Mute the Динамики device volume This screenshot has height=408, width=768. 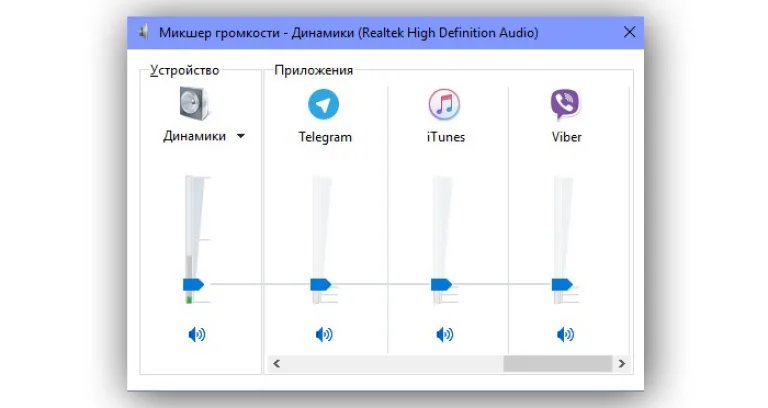coord(196,335)
